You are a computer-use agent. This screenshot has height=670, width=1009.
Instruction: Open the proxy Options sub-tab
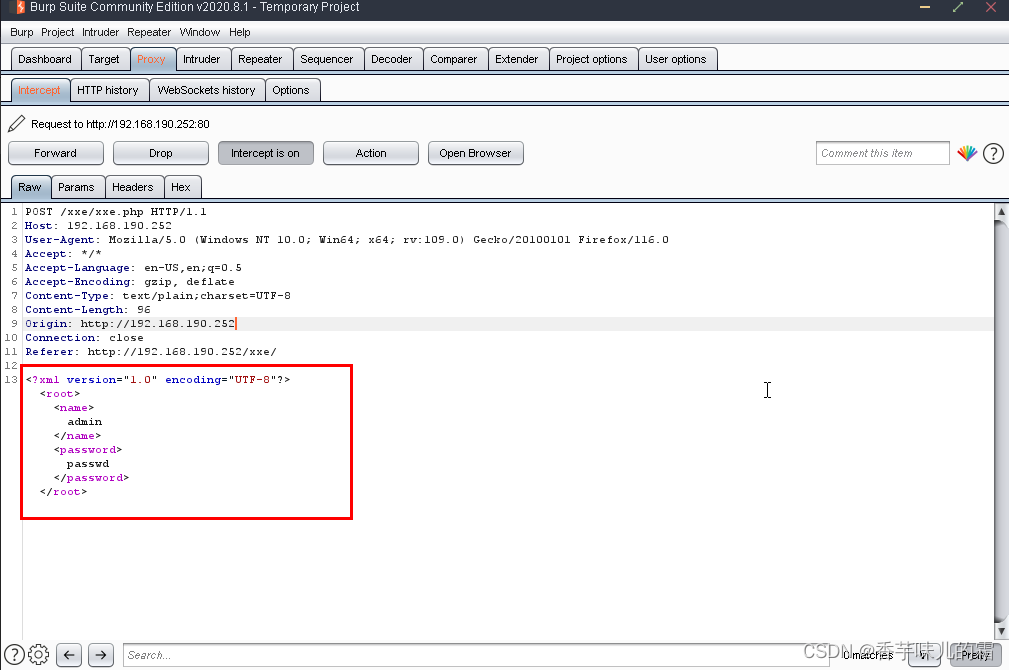click(291, 90)
